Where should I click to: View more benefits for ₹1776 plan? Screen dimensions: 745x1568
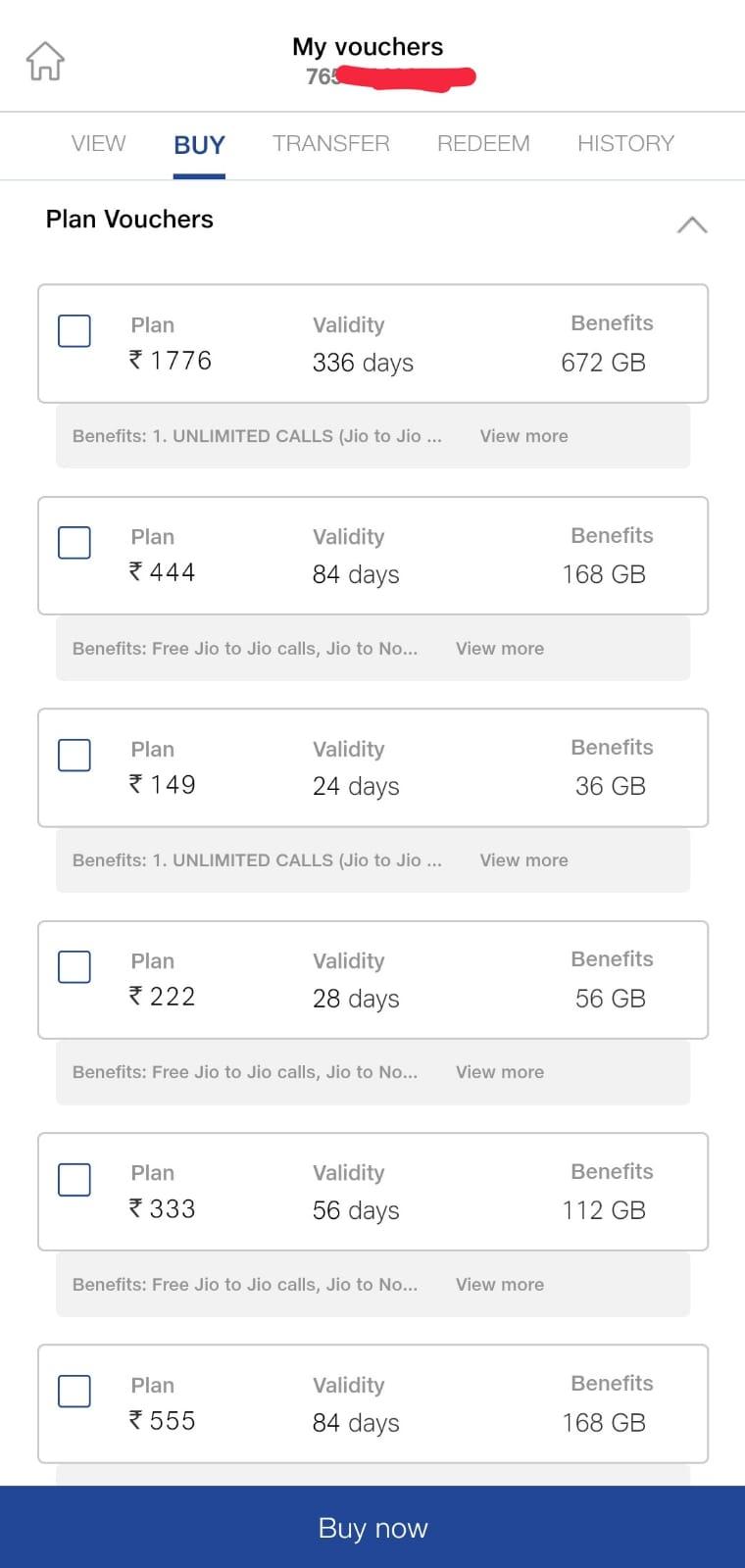point(523,436)
